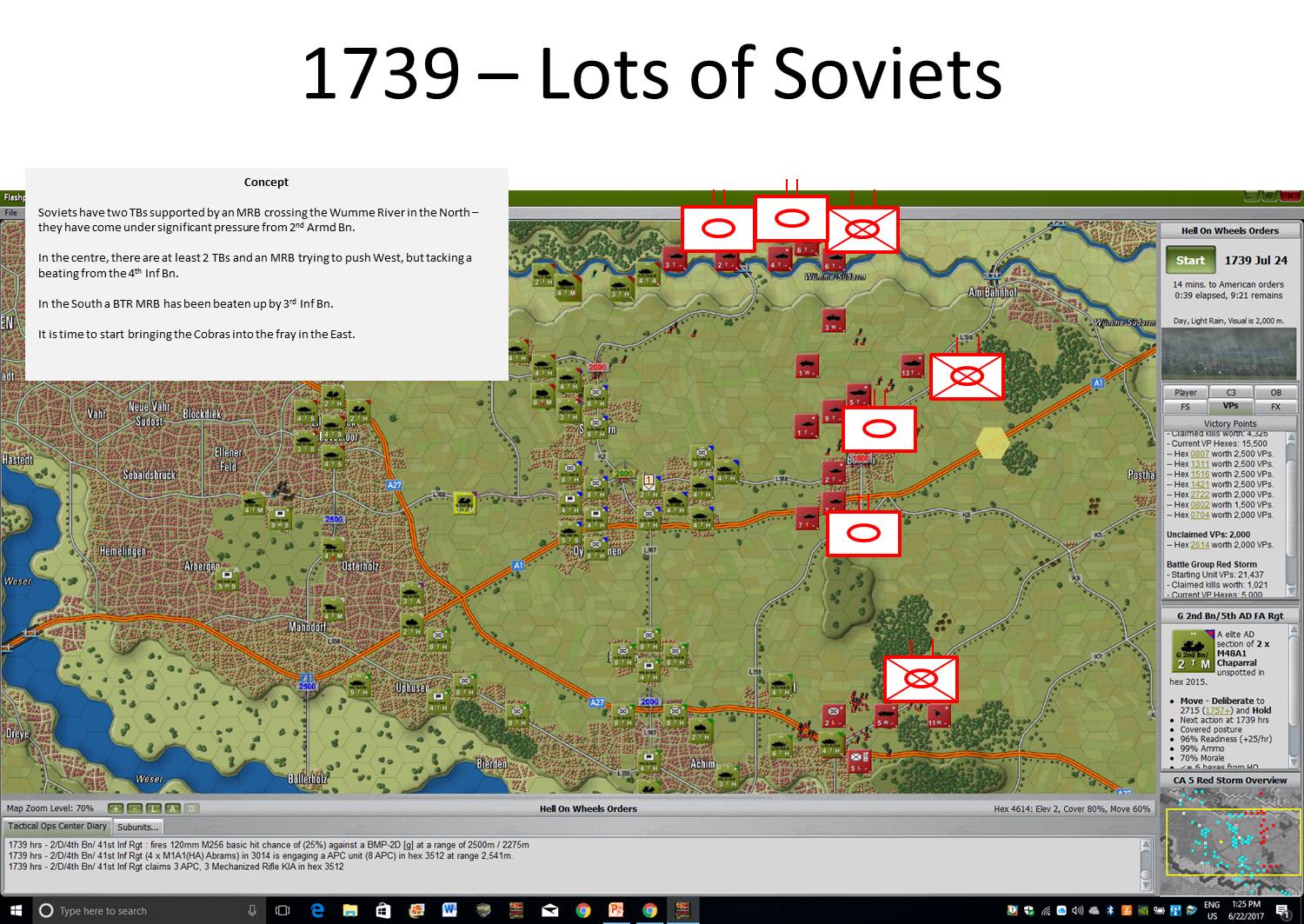The width and height of the screenshot is (1304, 924).
Task: Click the A map zoom button
Action: tap(172, 808)
